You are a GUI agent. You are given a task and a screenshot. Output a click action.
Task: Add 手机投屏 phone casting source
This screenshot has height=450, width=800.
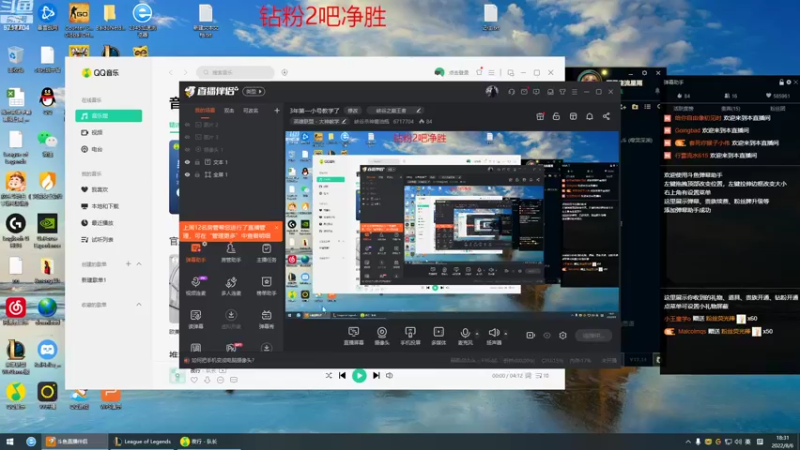pos(410,336)
